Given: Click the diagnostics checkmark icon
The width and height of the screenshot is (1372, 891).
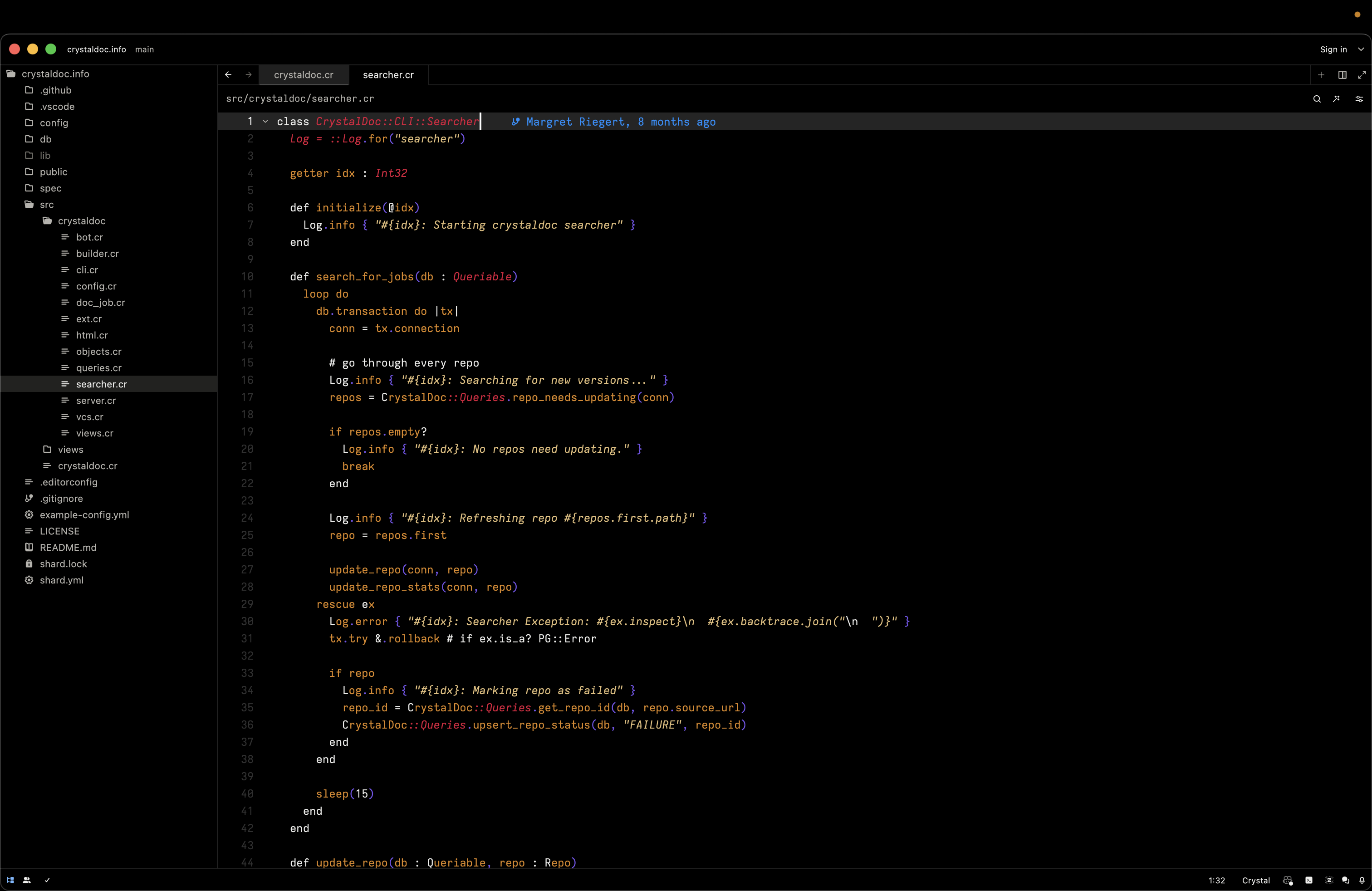Looking at the screenshot, I should [47, 880].
